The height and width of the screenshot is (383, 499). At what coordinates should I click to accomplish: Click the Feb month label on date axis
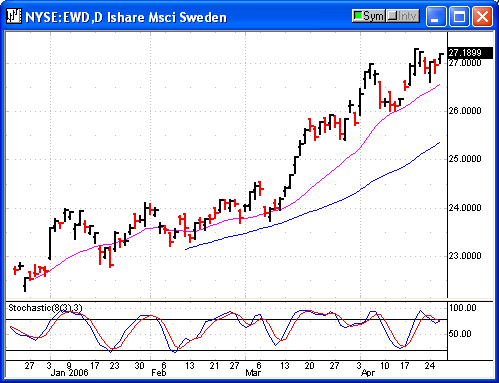159,373
